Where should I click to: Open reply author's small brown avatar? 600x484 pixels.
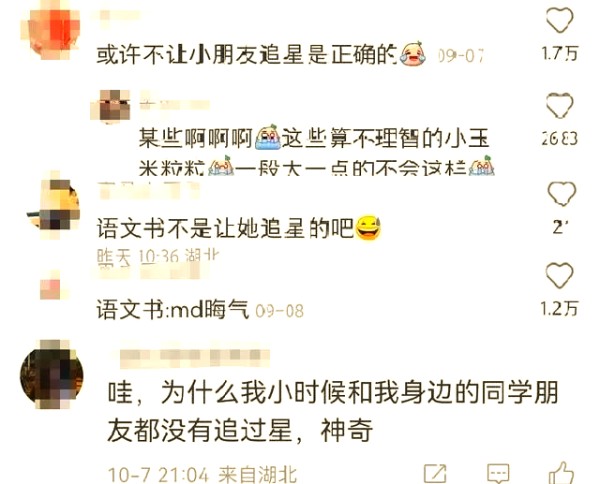110,106
